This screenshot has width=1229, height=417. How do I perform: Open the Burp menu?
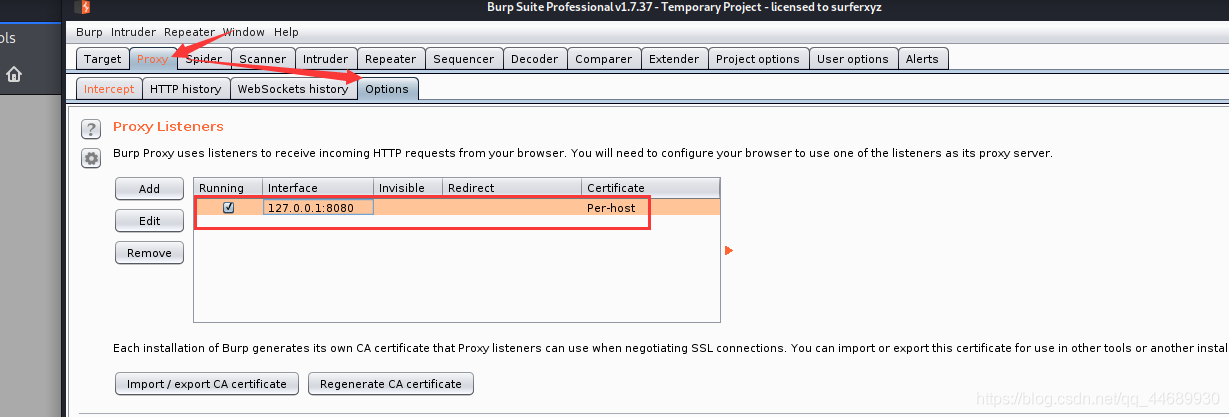pyautogui.click(x=89, y=32)
